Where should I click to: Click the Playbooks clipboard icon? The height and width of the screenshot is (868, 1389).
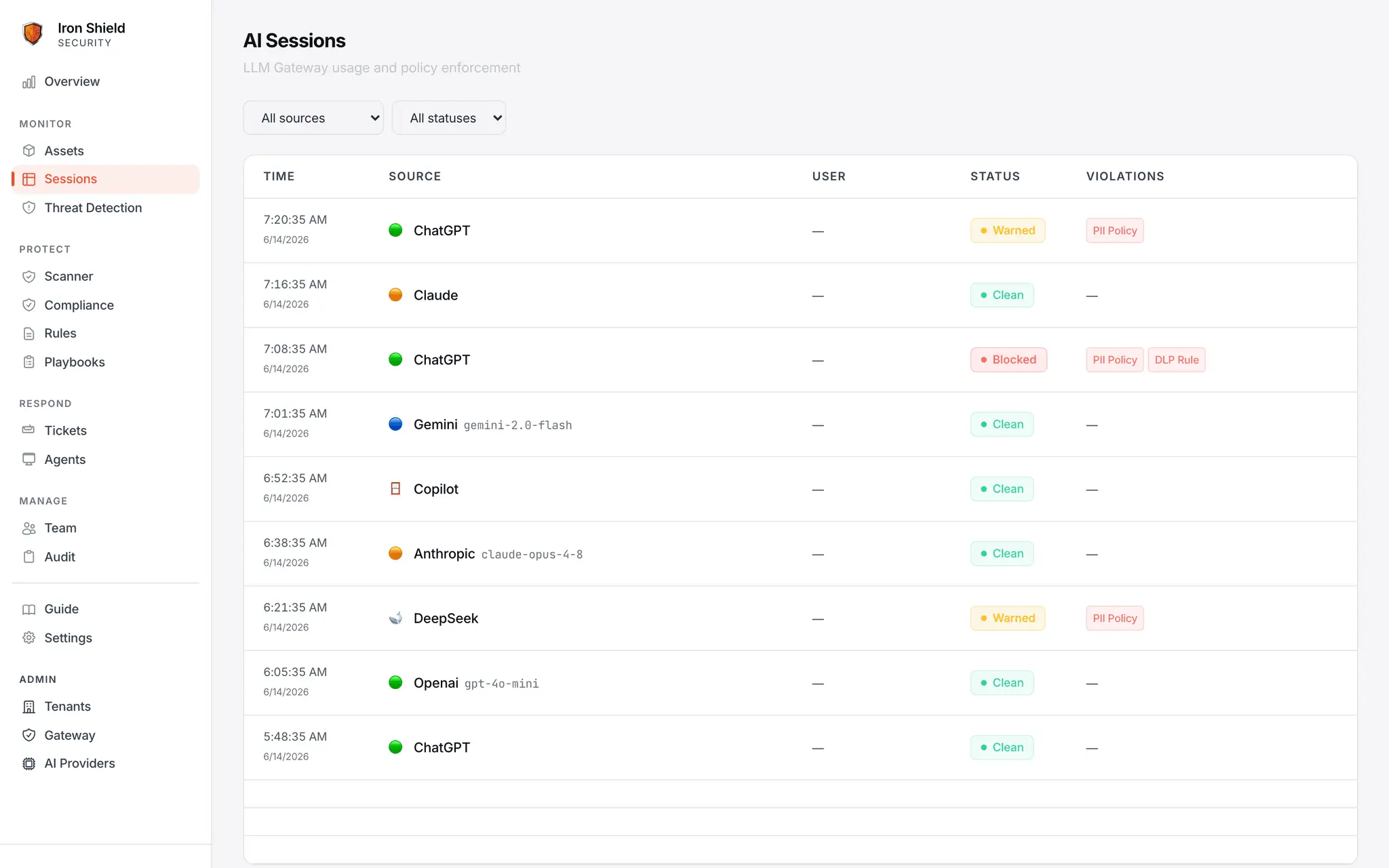tap(28, 362)
